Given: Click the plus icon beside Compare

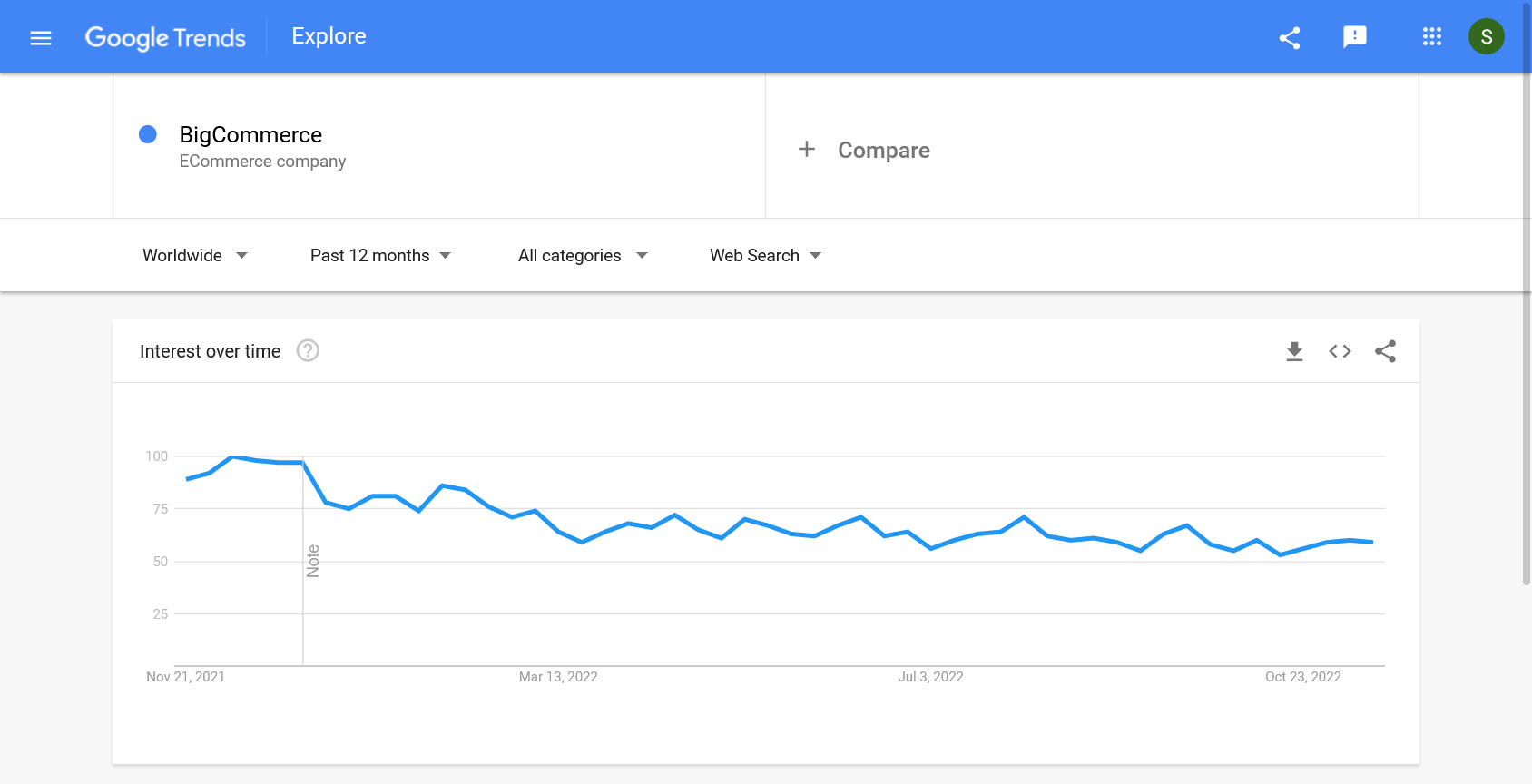Looking at the screenshot, I should (806, 149).
